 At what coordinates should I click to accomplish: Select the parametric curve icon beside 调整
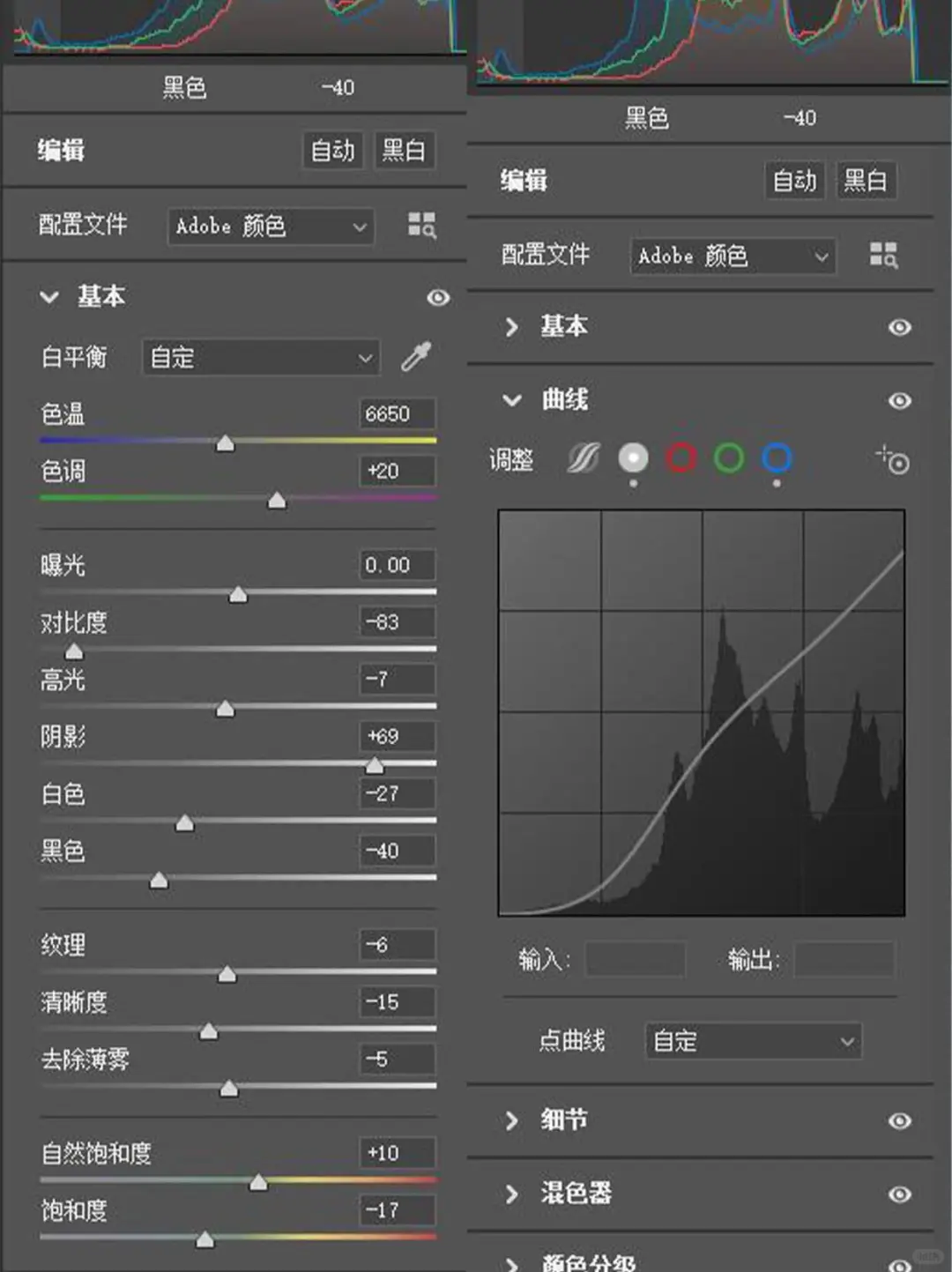[x=582, y=458]
